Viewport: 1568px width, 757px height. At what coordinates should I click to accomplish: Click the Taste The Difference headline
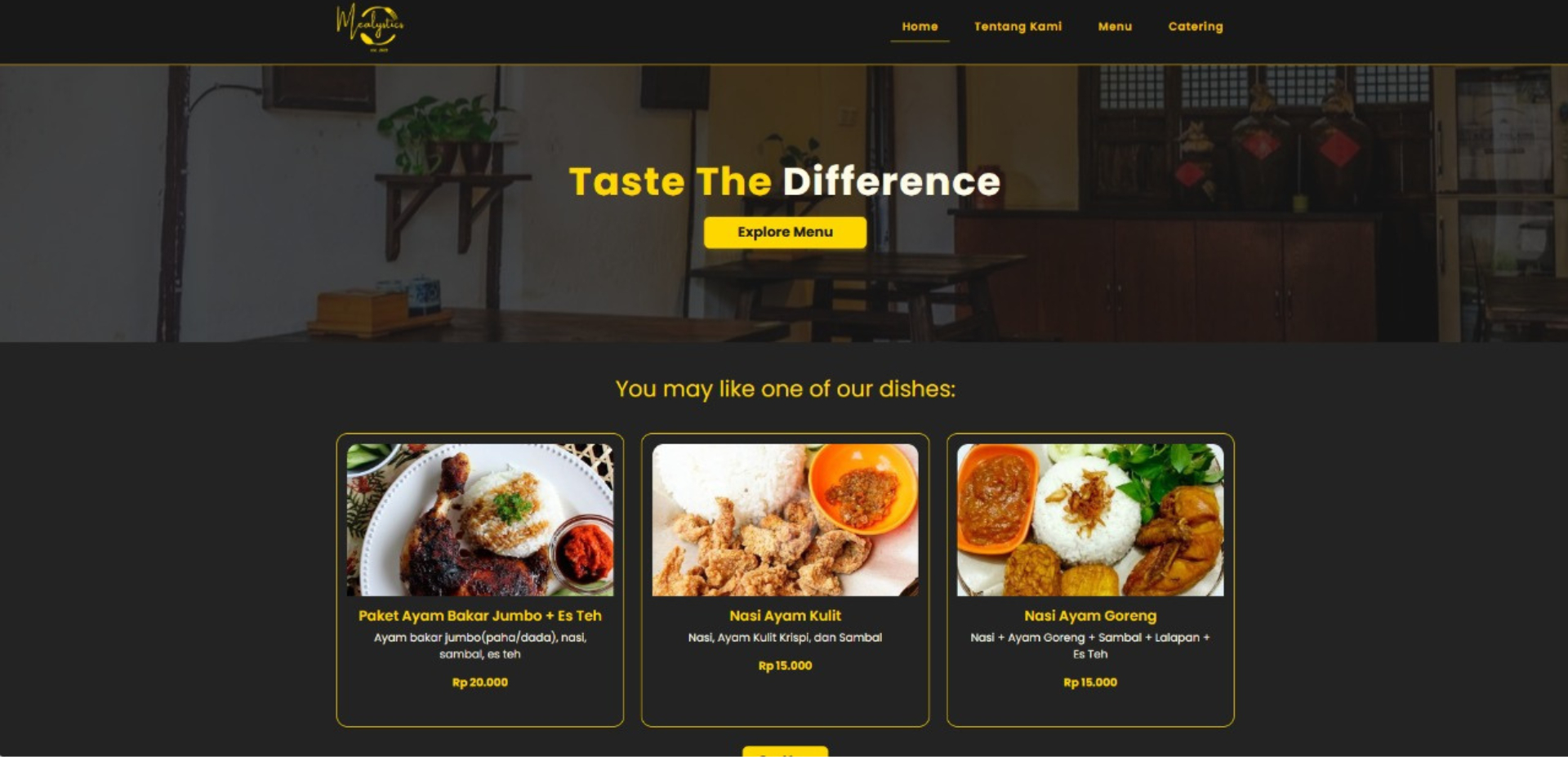click(784, 181)
